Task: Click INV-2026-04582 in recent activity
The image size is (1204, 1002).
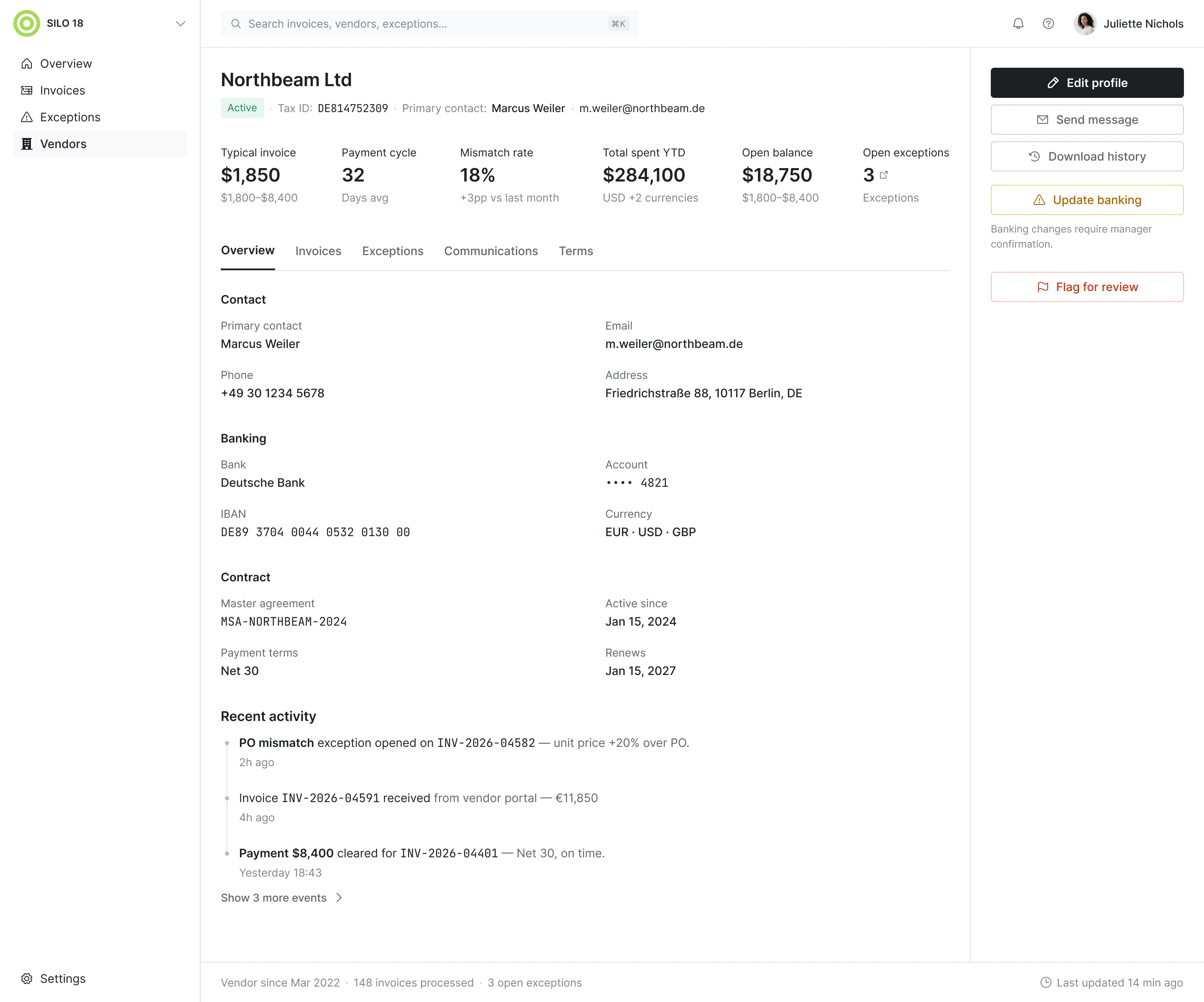Action: click(x=486, y=743)
